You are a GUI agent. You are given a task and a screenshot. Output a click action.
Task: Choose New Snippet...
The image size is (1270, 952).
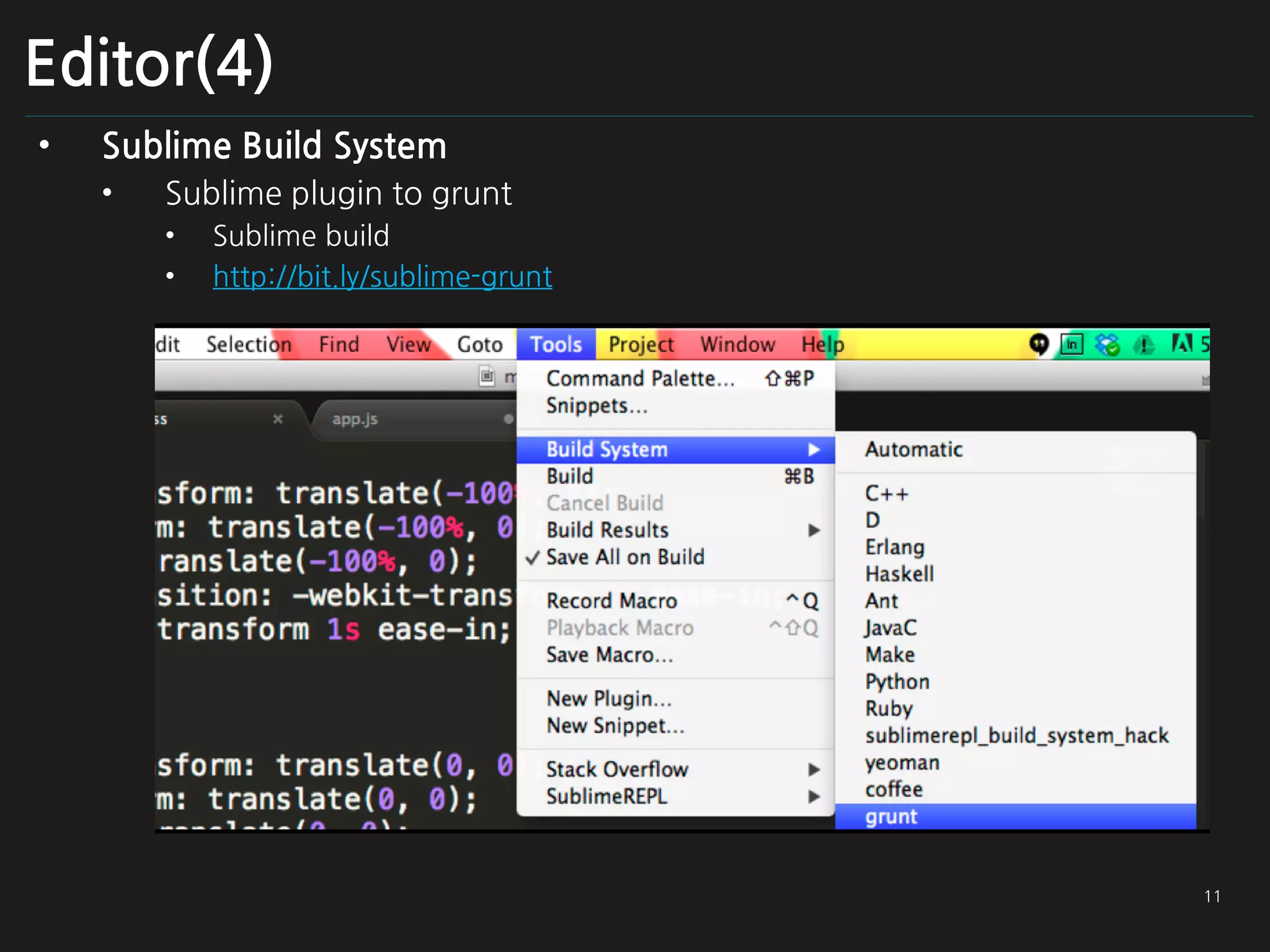676,725
